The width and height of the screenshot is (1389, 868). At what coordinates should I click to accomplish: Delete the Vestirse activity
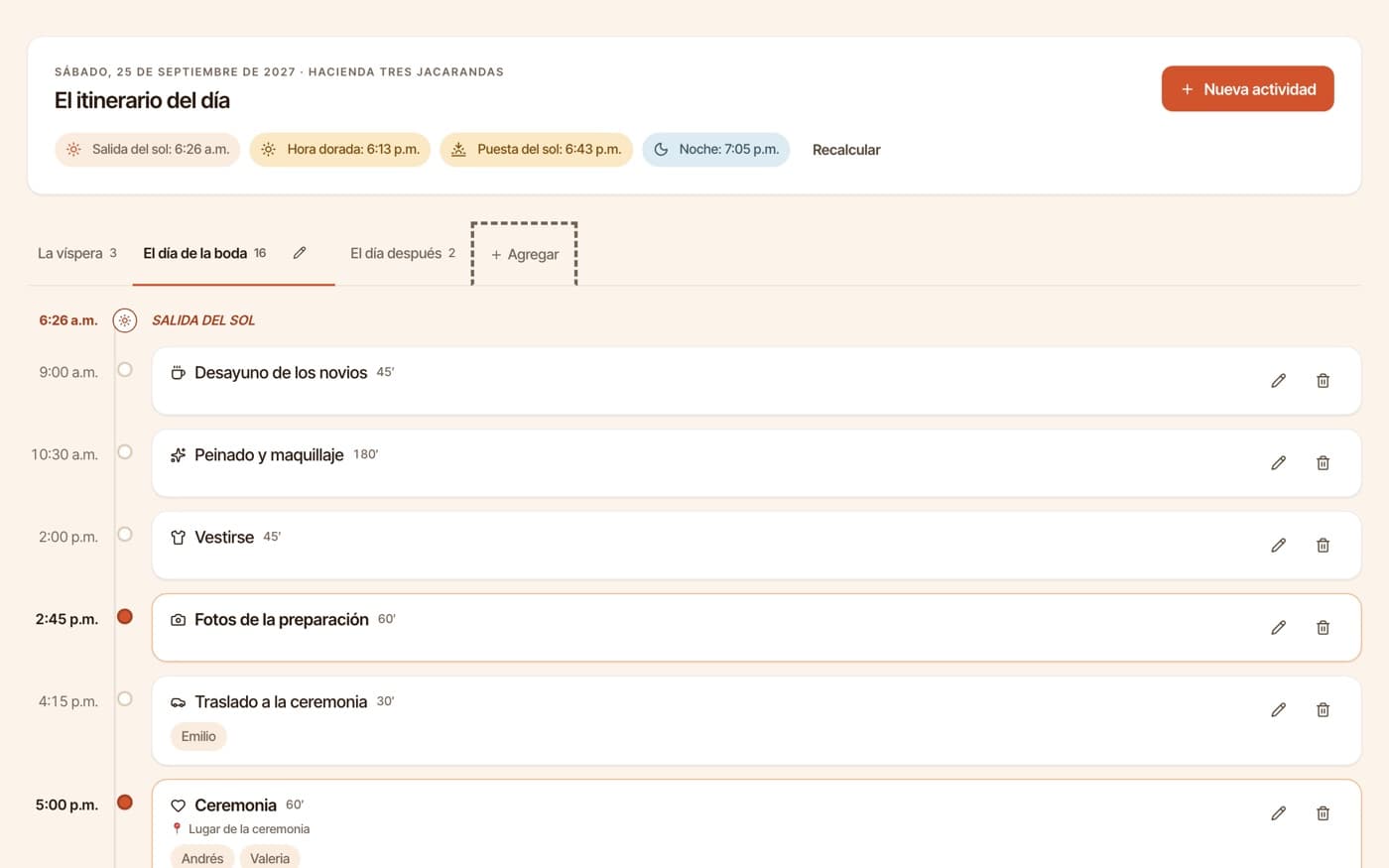point(1323,546)
